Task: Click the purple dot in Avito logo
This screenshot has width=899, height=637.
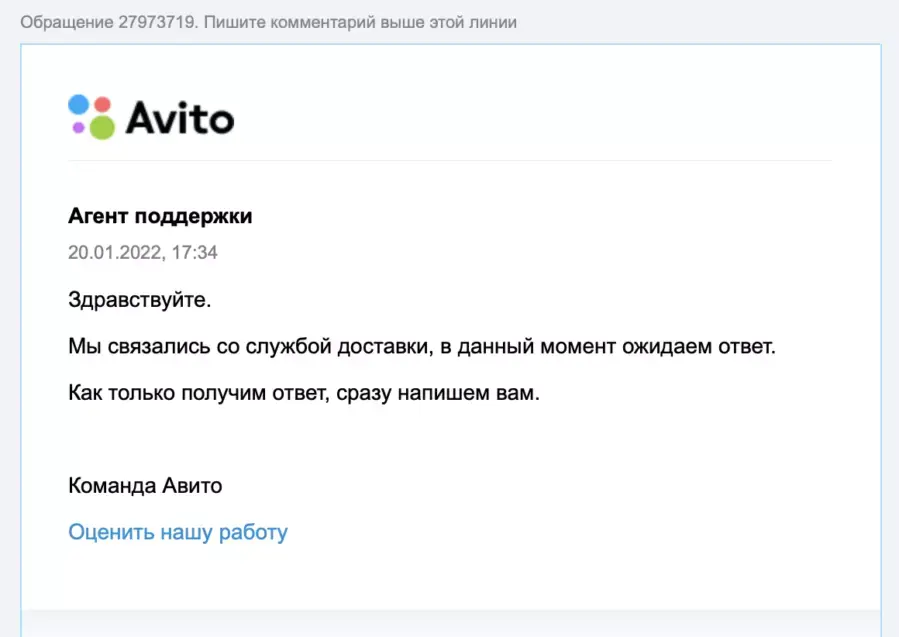Action: point(78,127)
